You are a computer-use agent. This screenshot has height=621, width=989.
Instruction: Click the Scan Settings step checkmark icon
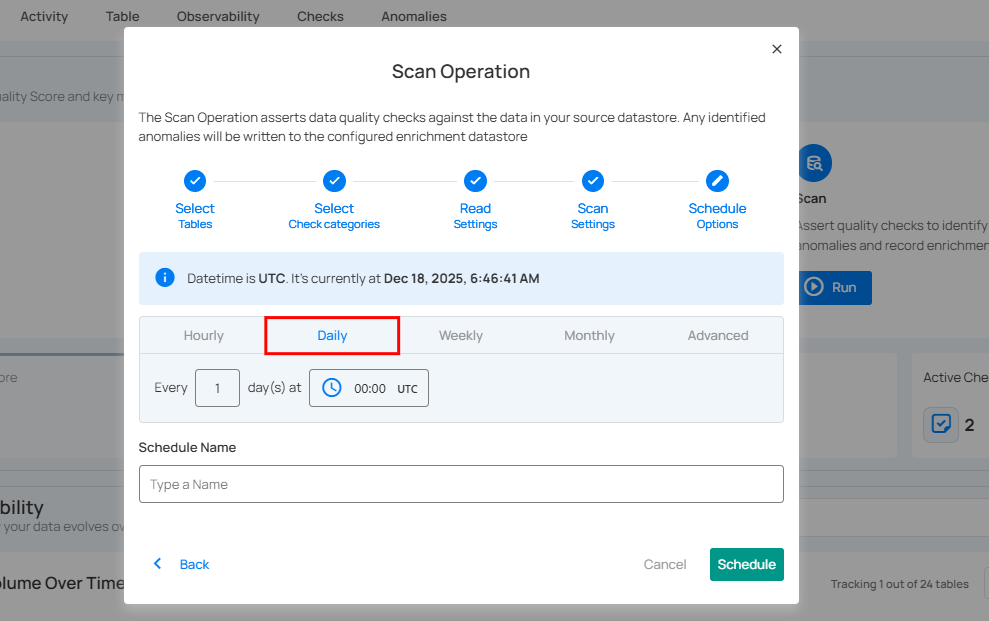click(x=593, y=181)
